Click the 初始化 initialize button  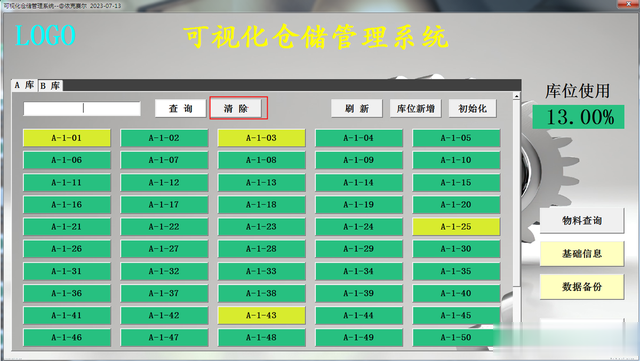(x=472, y=109)
